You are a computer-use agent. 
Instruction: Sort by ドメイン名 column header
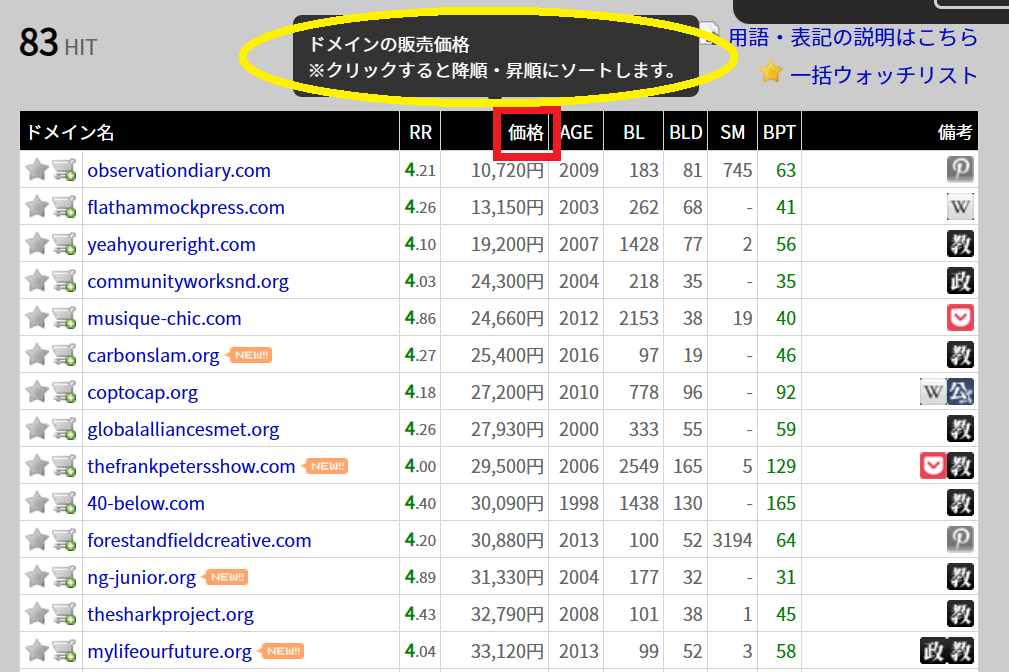pos(70,133)
